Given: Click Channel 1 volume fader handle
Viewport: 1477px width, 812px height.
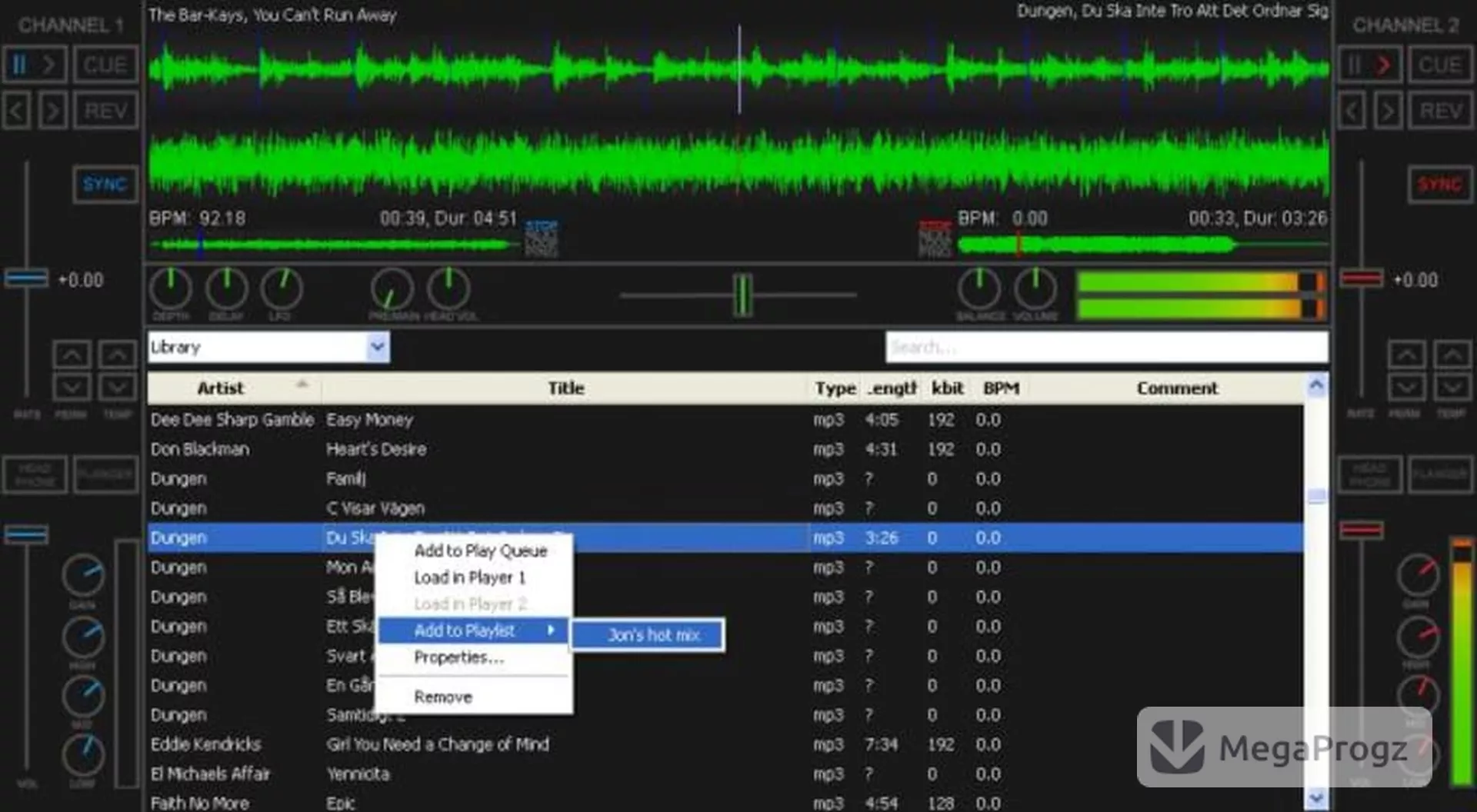Looking at the screenshot, I should [27, 534].
